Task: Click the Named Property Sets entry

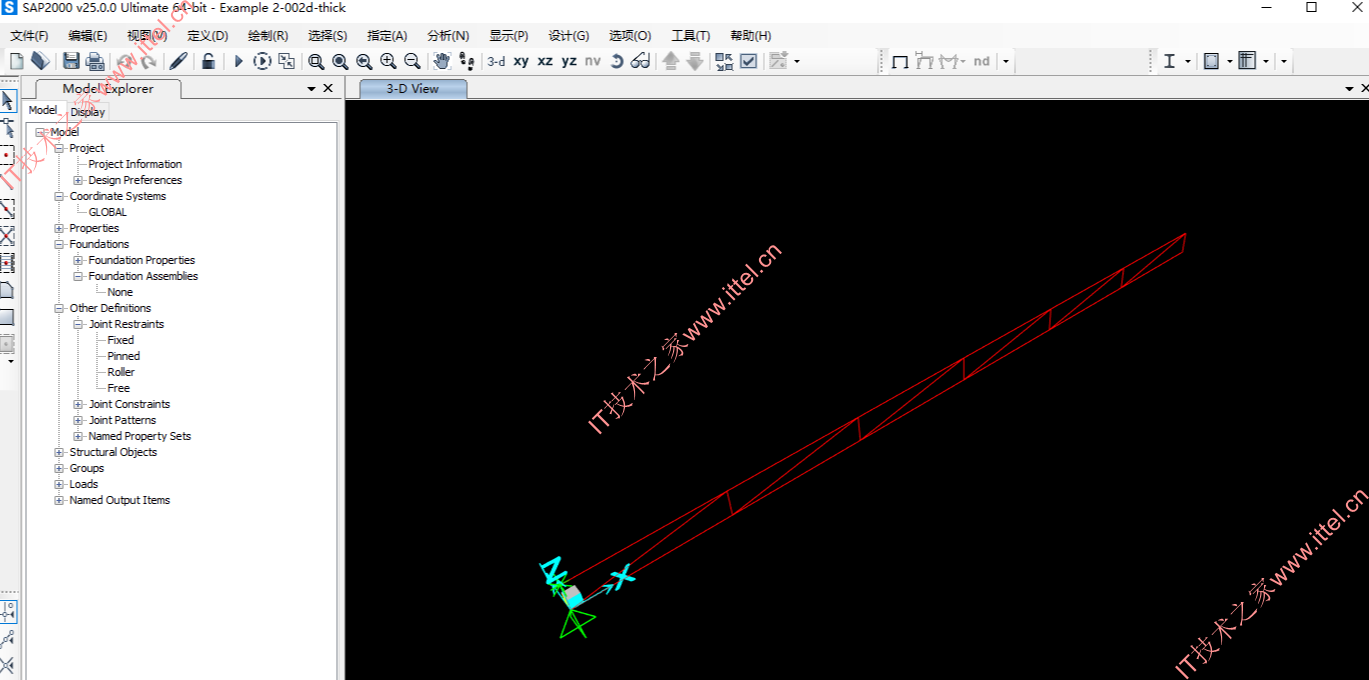Action: tap(140, 436)
